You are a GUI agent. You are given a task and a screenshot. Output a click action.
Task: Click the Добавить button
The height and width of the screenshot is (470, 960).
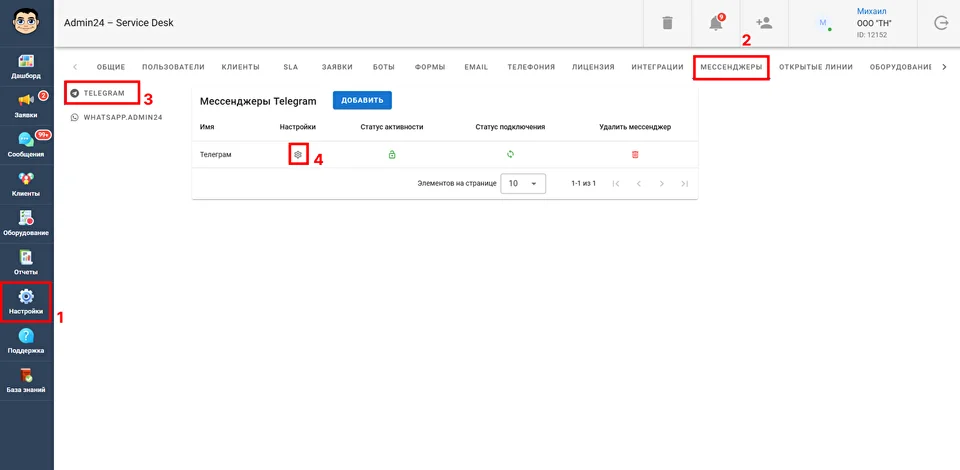(362, 100)
